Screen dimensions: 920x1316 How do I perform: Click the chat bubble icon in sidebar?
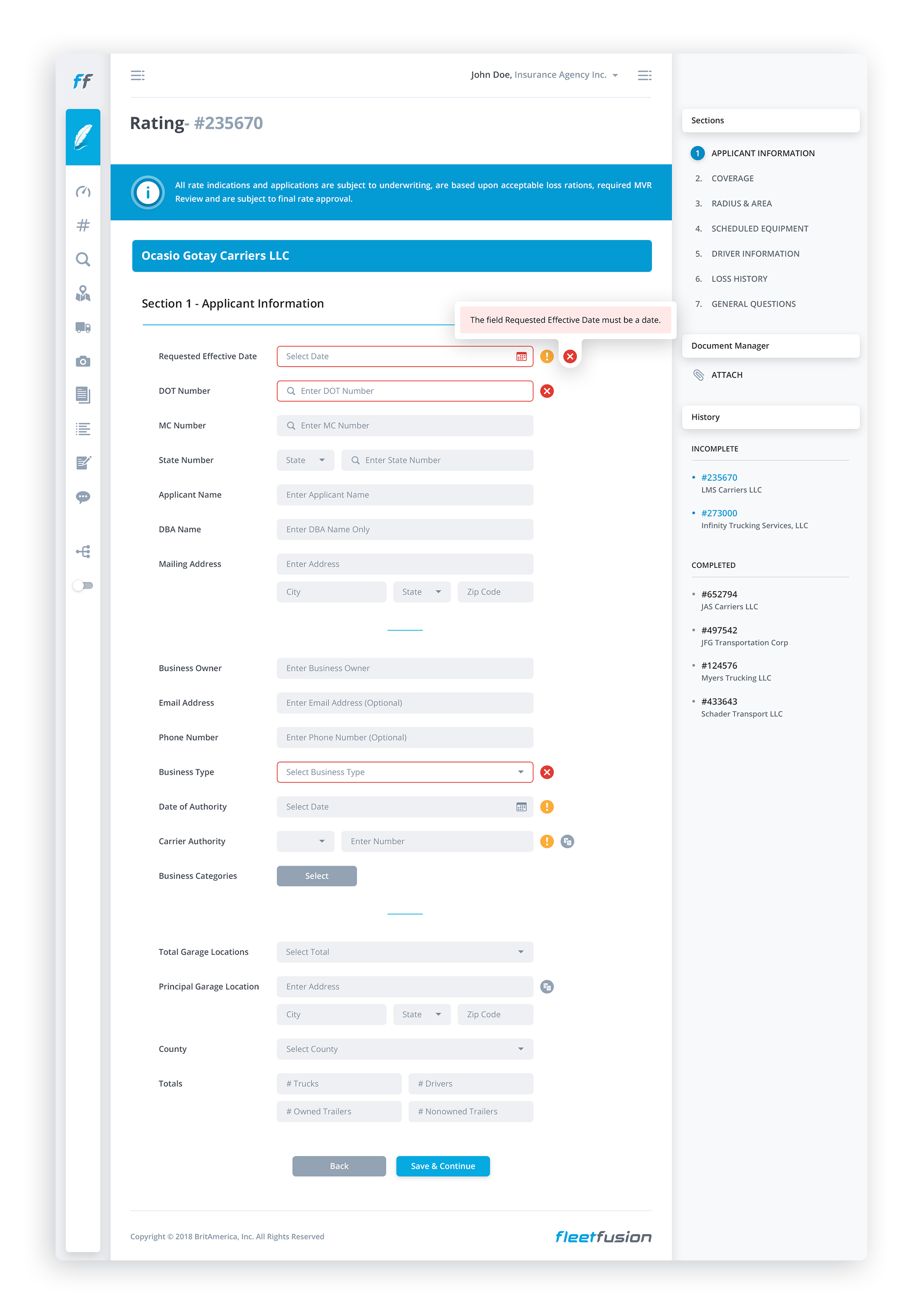click(x=83, y=497)
